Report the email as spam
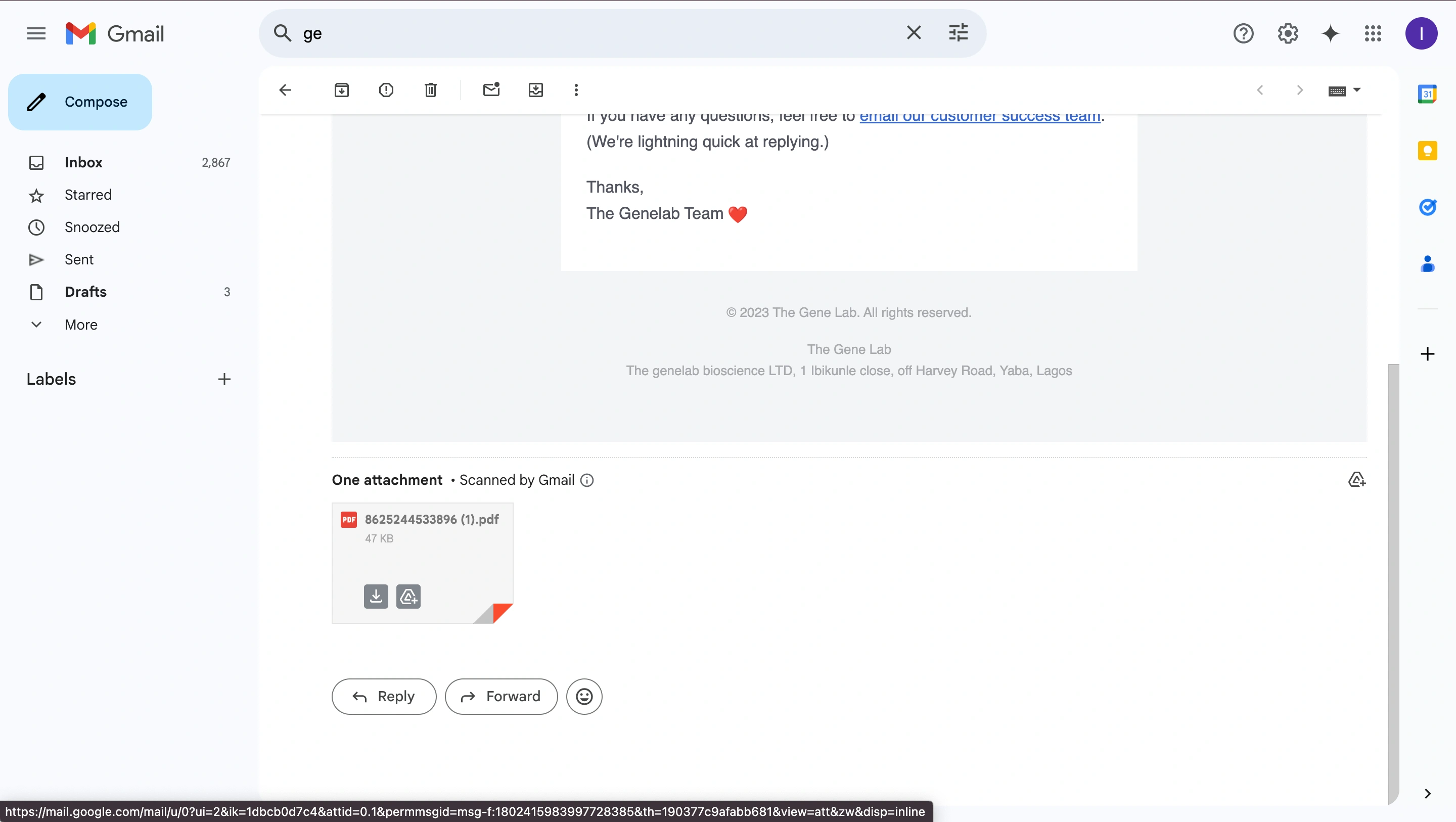 coord(385,90)
